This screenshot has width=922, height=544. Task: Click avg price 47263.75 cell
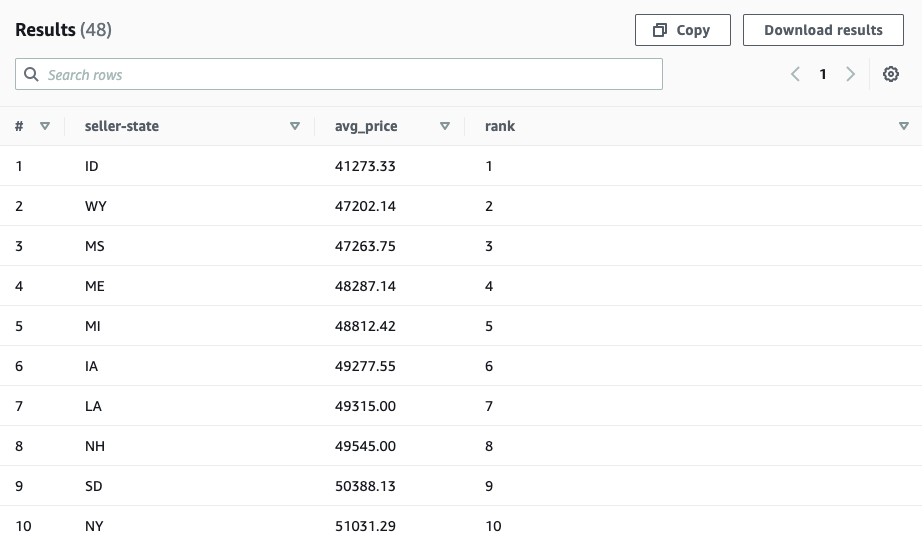pyautogui.click(x=365, y=246)
